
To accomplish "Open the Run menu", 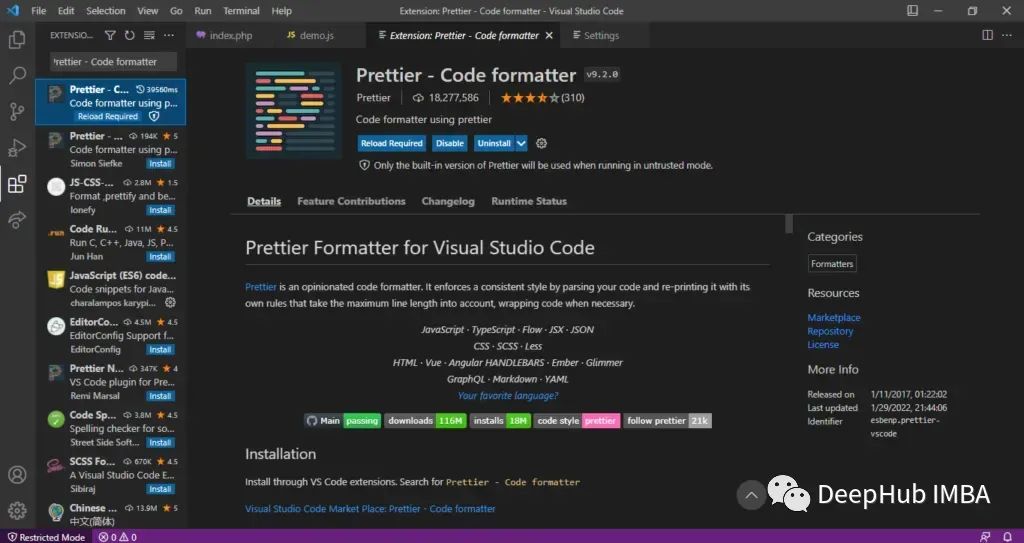I will [x=202, y=10].
